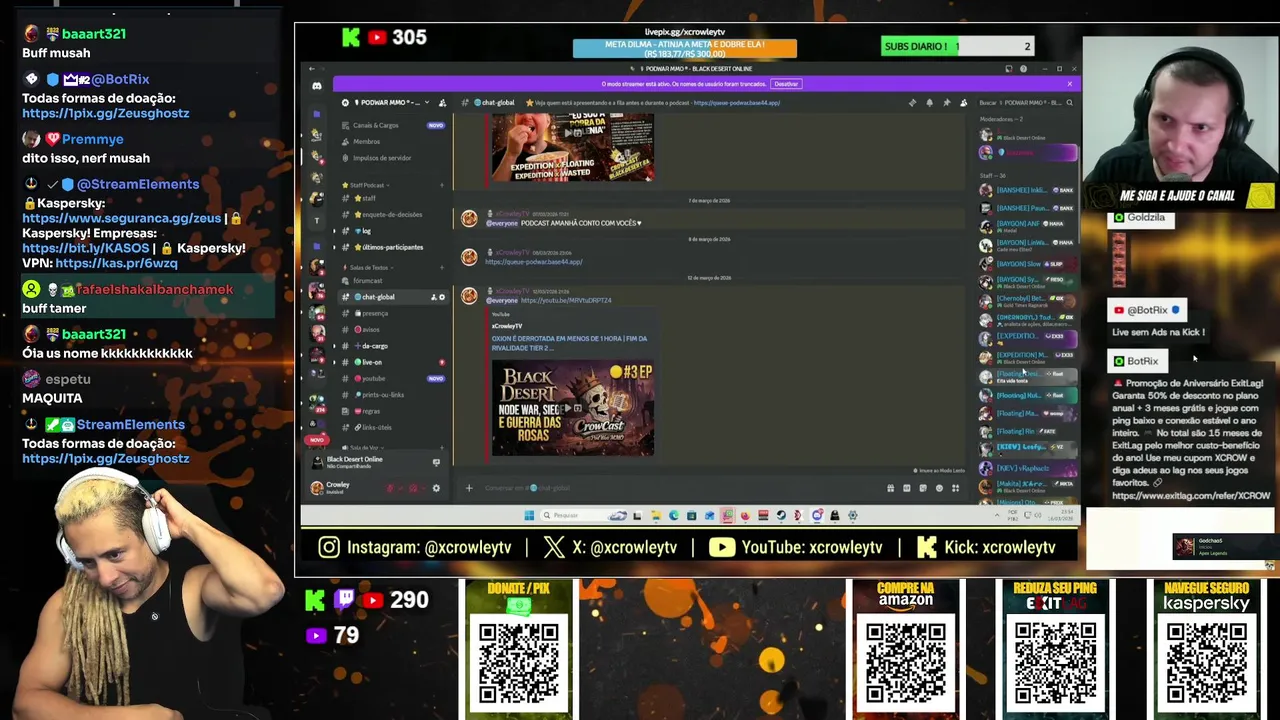Open youtu.be link in xCrowleyTV message
1280x720 pixels.
tap(566, 300)
